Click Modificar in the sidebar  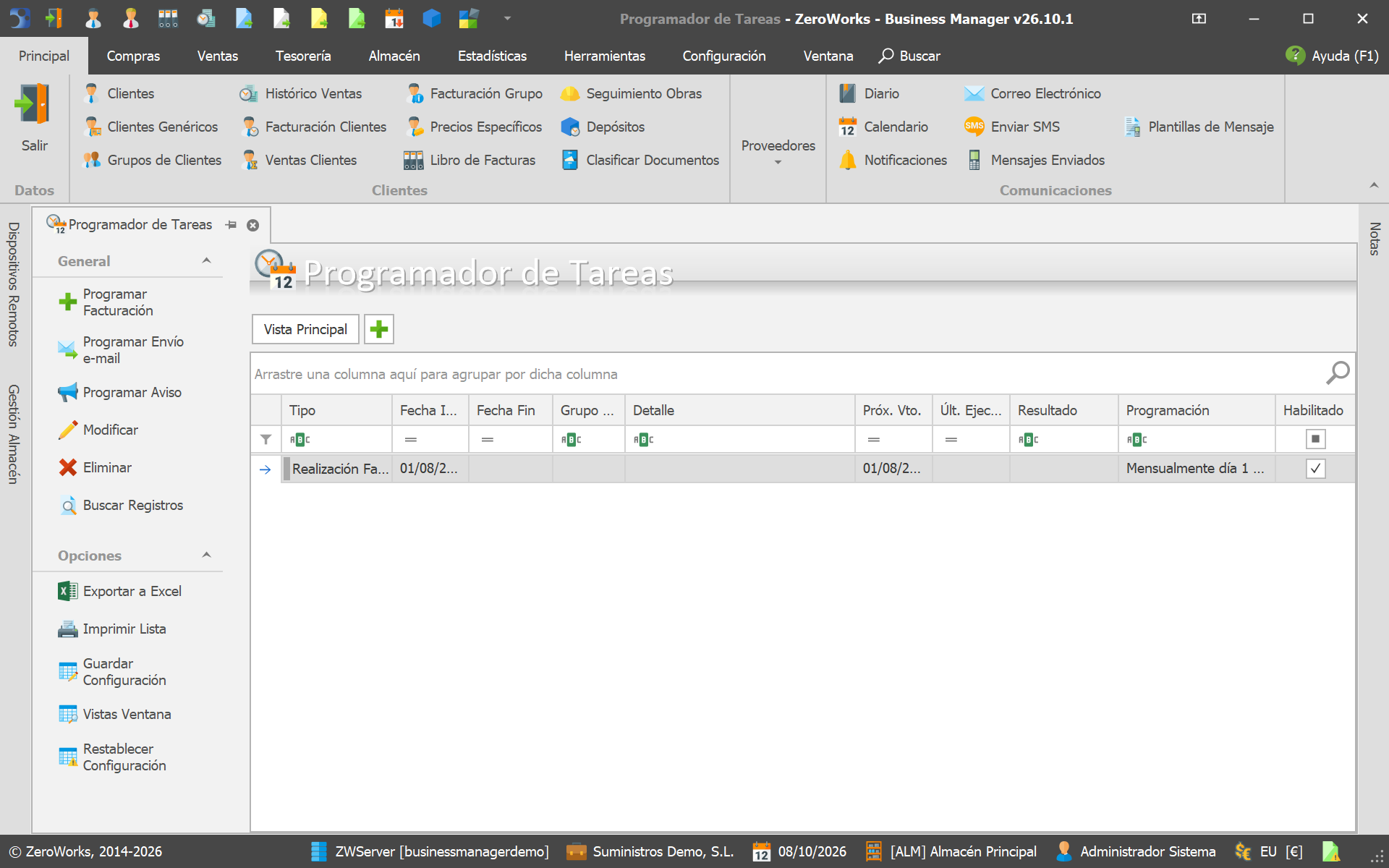coord(98,430)
